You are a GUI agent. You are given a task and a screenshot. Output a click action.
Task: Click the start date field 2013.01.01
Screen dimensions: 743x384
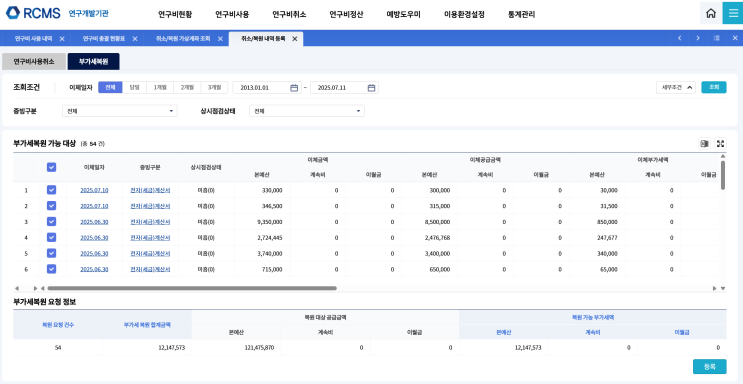click(x=267, y=88)
